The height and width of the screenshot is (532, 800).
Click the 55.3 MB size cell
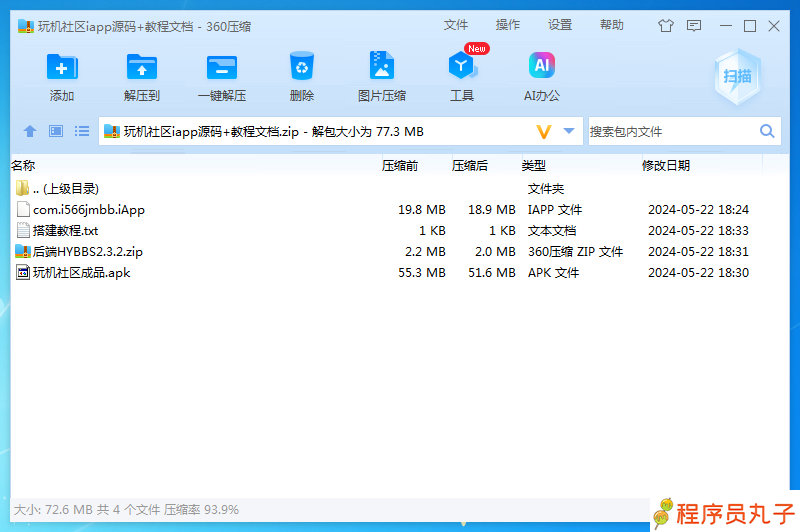click(x=421, y=273)
